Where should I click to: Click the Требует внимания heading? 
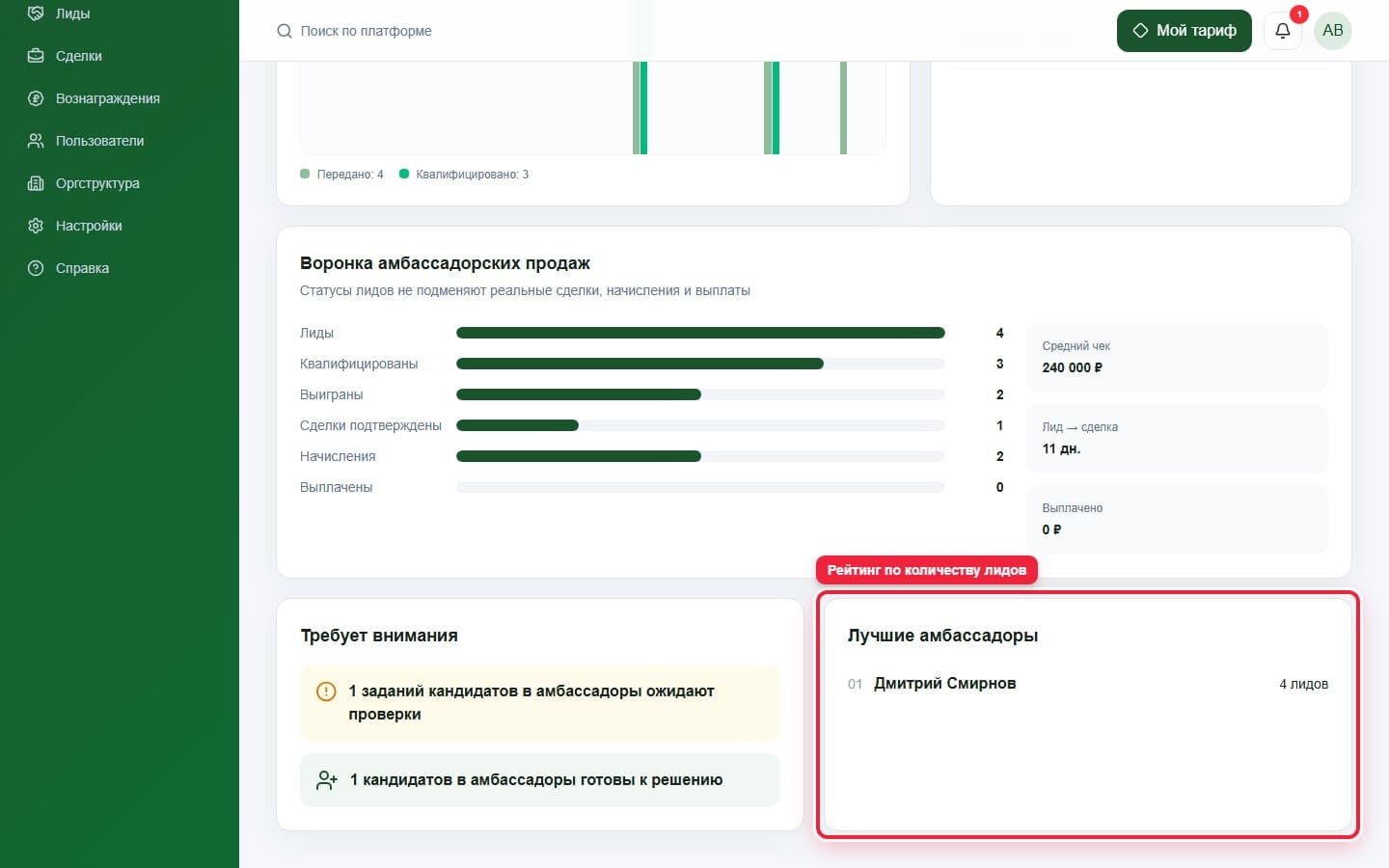click(379, 636)
